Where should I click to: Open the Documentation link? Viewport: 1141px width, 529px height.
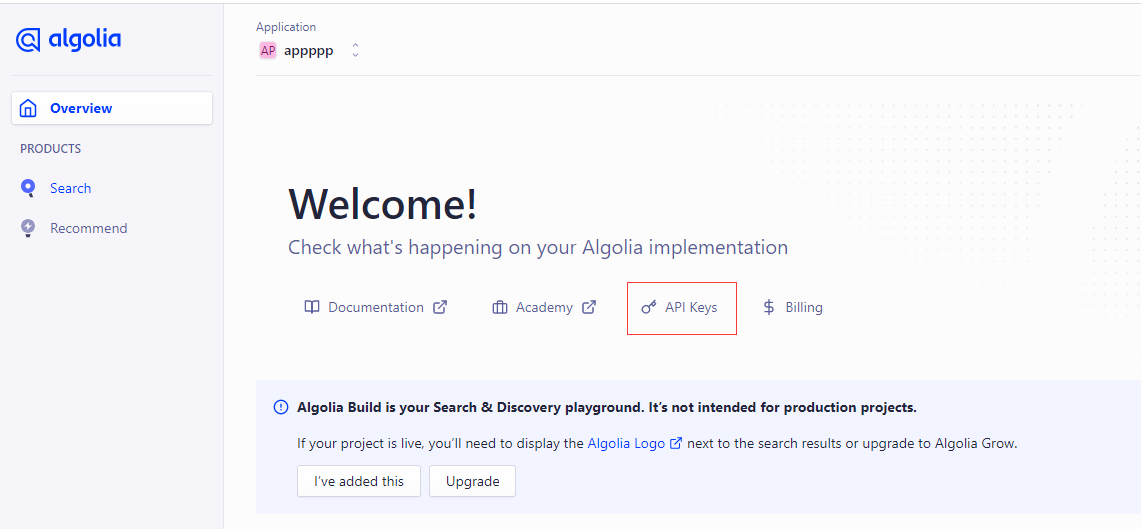point(375,308)
